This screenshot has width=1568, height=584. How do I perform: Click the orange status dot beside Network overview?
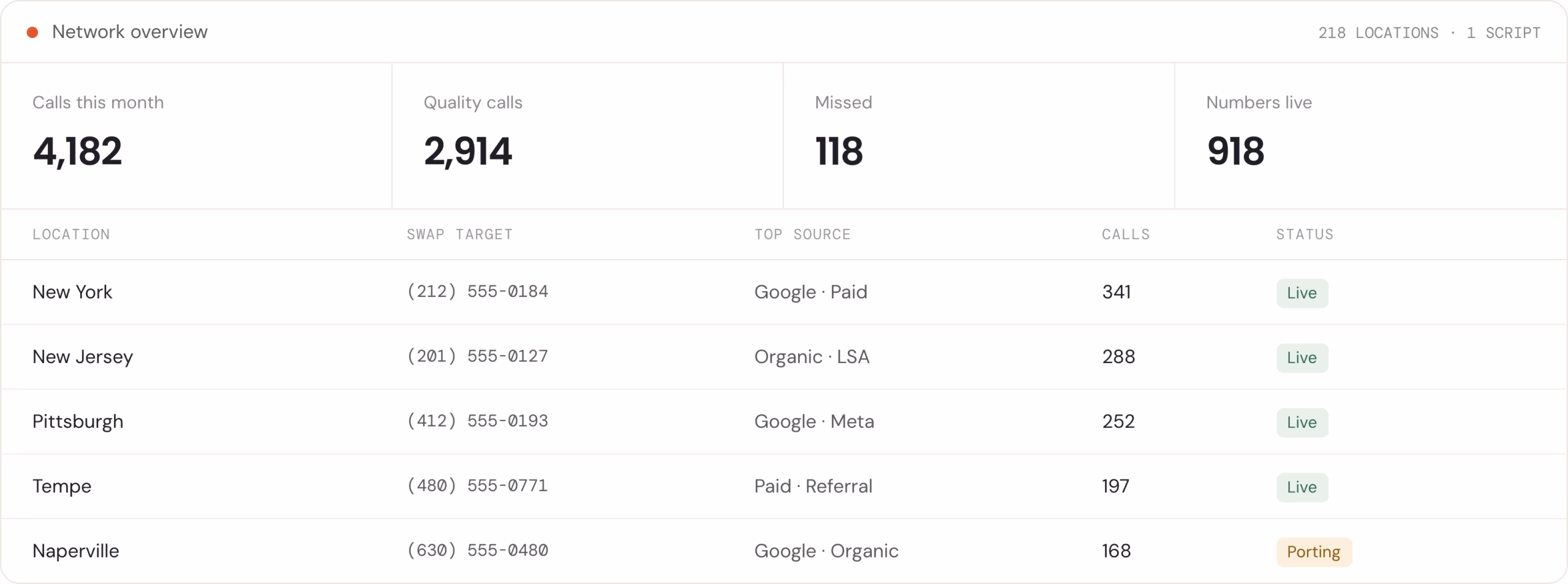click(x=32, y=32)
